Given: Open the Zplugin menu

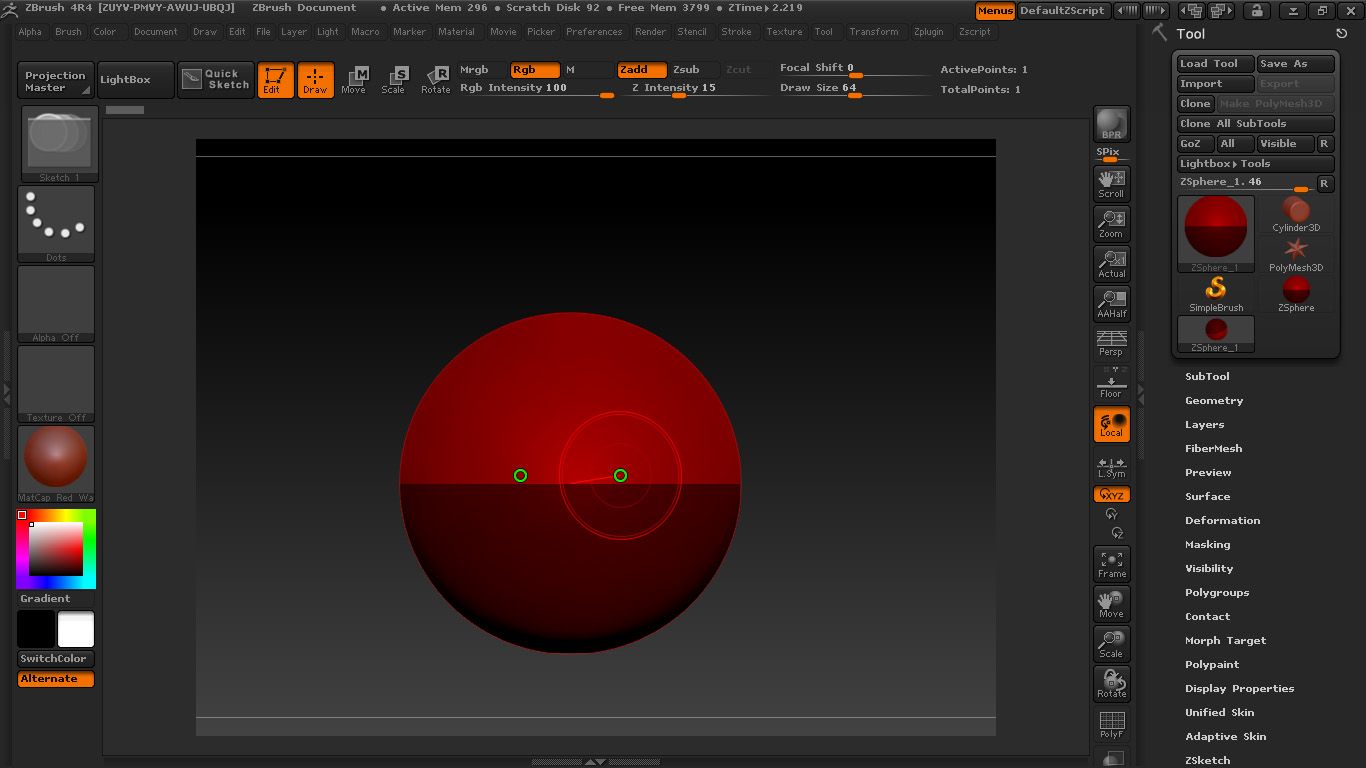Looking at the screenshot, I should click(x=928, y=32).
